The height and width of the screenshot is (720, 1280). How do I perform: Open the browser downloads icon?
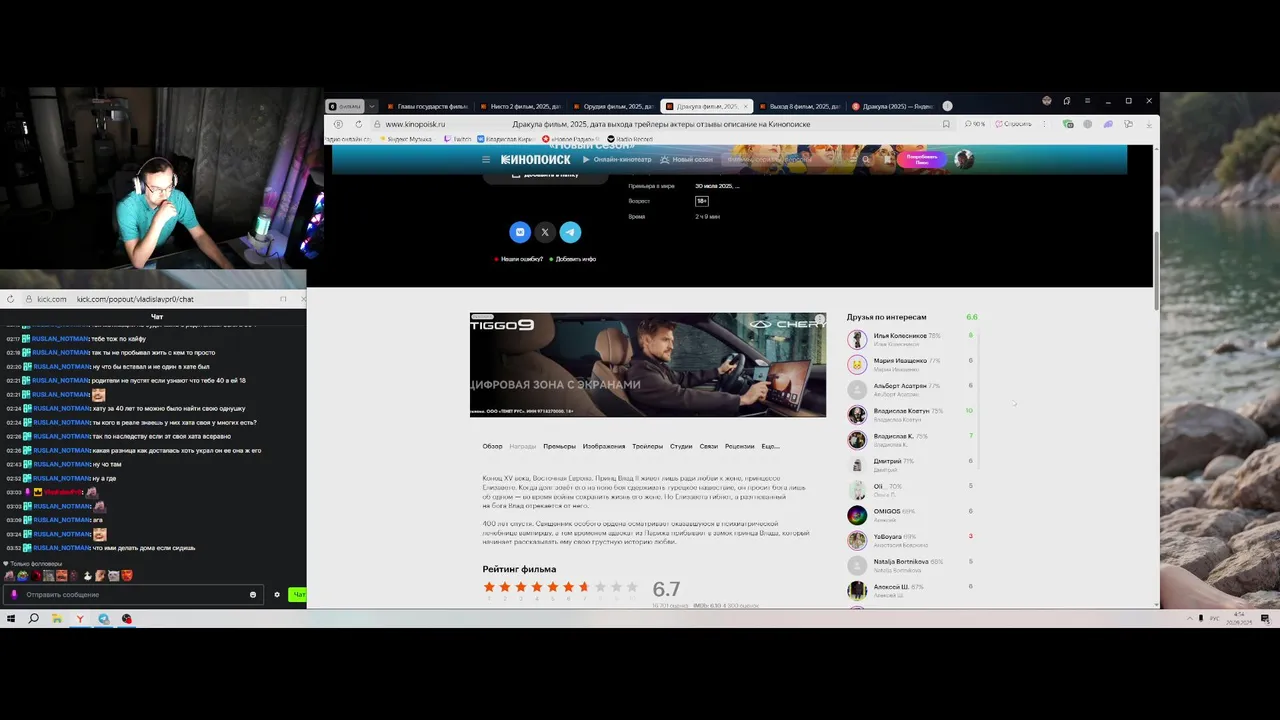1147,124
